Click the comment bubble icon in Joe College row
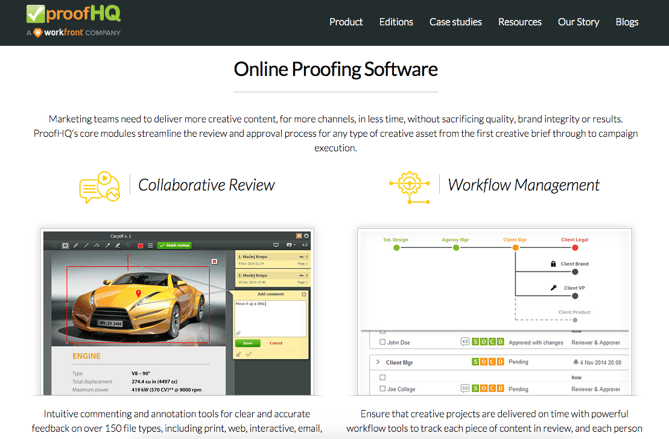The width and height of the screenshot is (669, 439). [465, 388]
